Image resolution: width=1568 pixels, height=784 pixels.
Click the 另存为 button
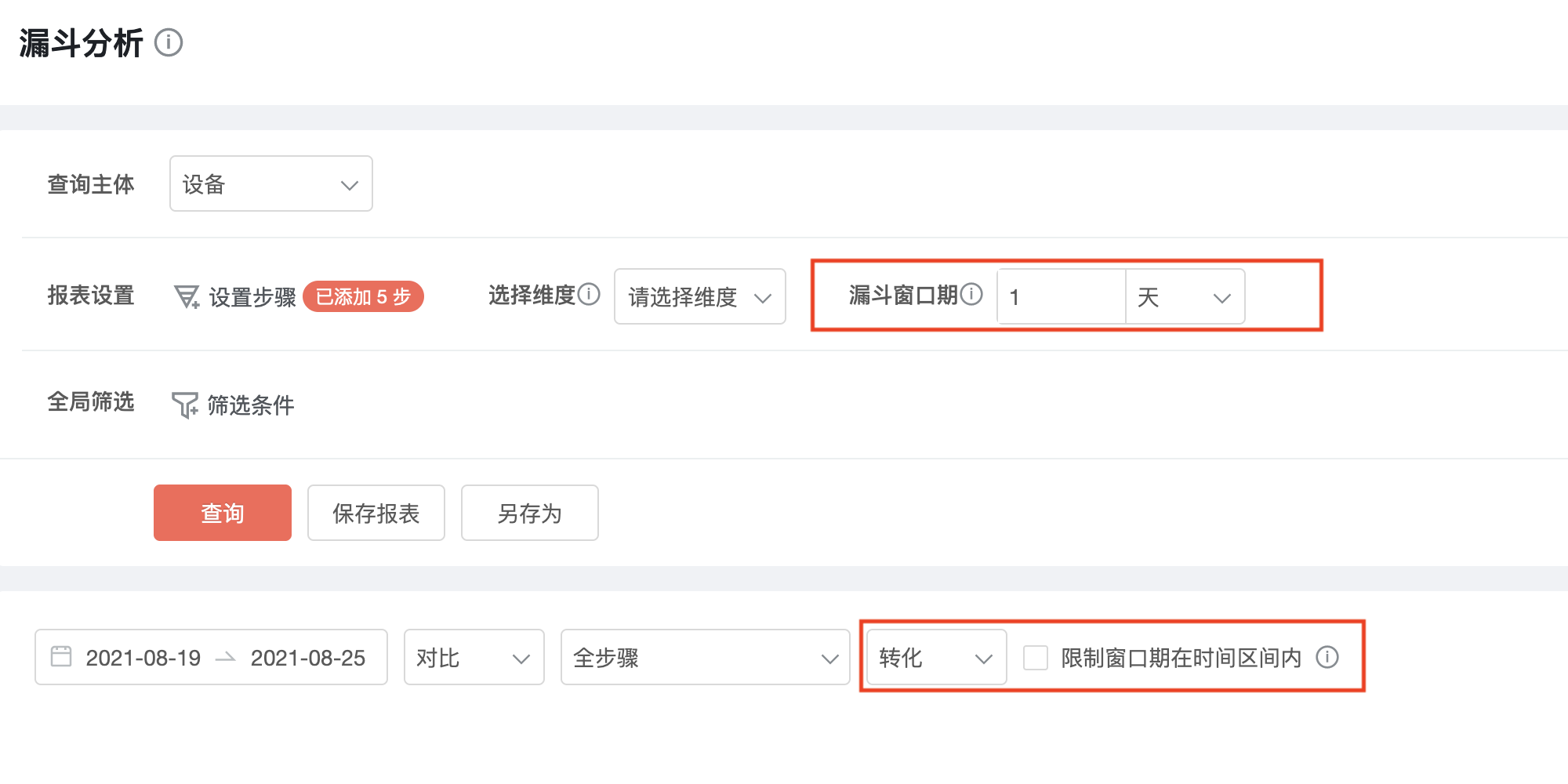[530, 513]
